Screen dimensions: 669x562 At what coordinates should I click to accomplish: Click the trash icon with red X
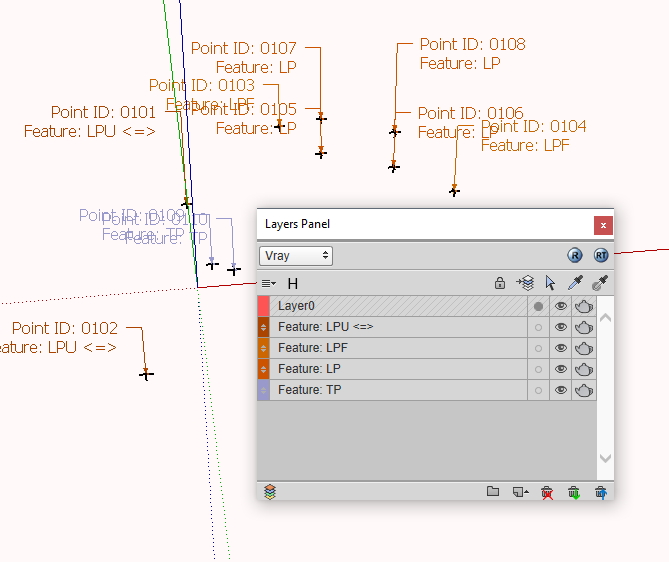547,492
